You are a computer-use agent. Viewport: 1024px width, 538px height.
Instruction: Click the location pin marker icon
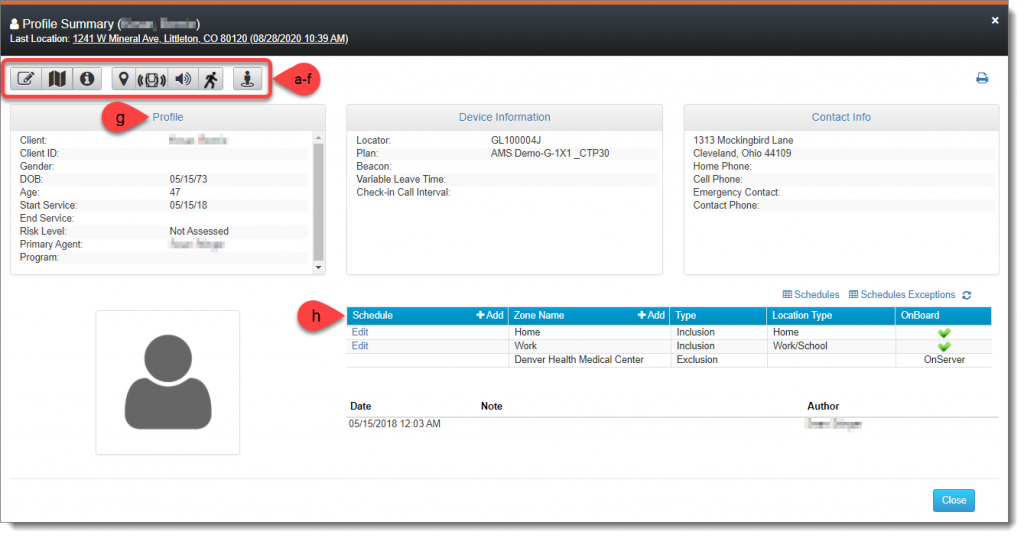123,79
